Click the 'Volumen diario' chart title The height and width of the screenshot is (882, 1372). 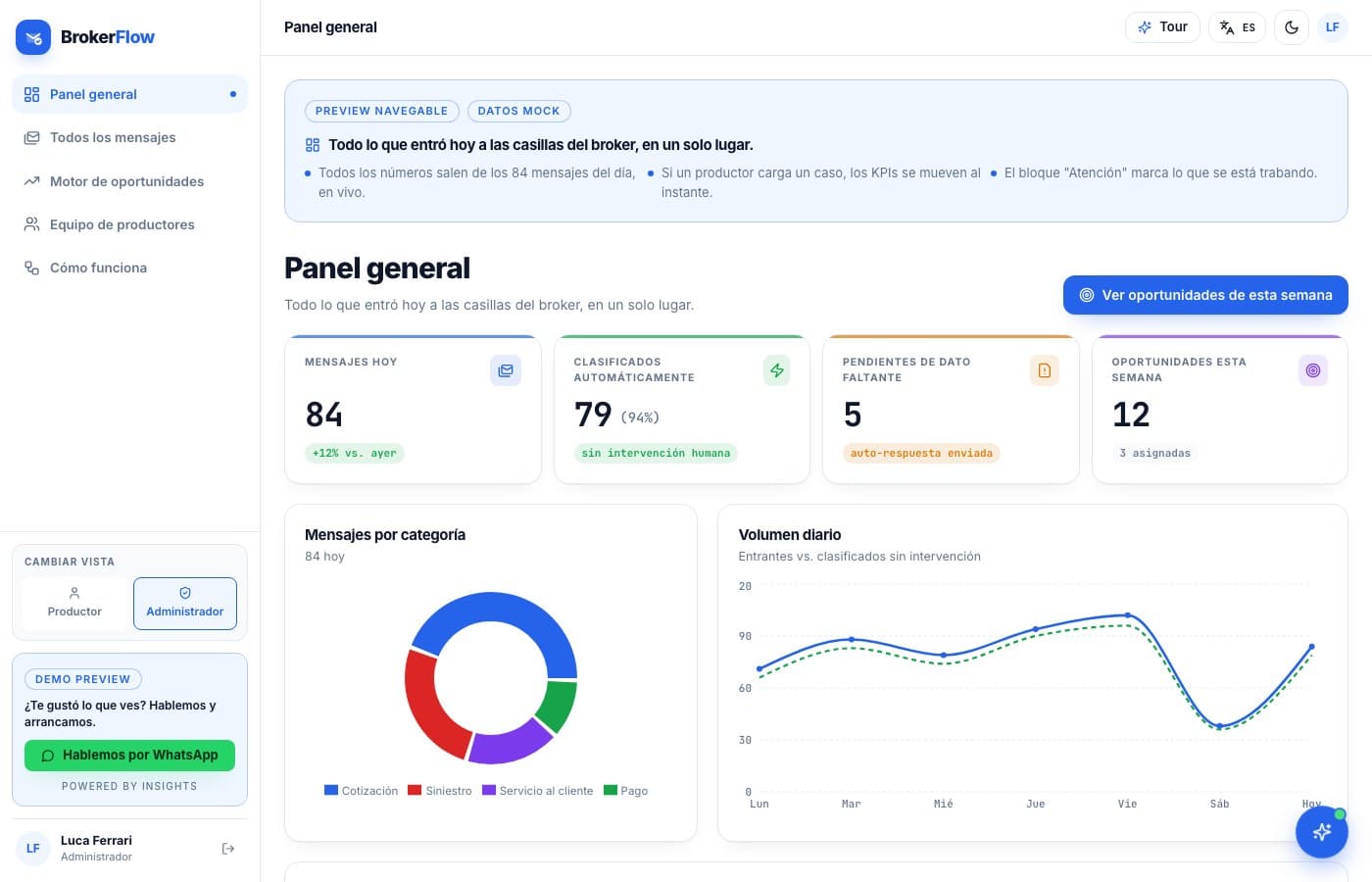(790, 535)
